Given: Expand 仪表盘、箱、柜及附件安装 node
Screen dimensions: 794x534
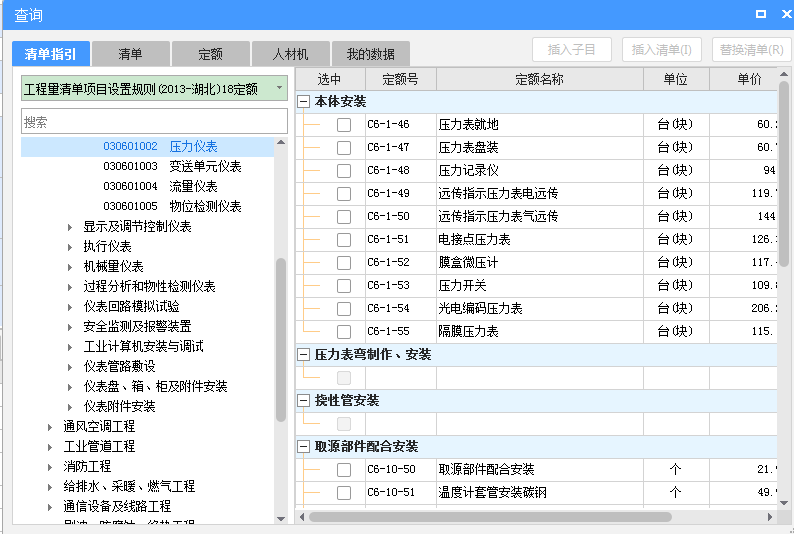Looking at the screenshot, I should click(x=70, y=387).
